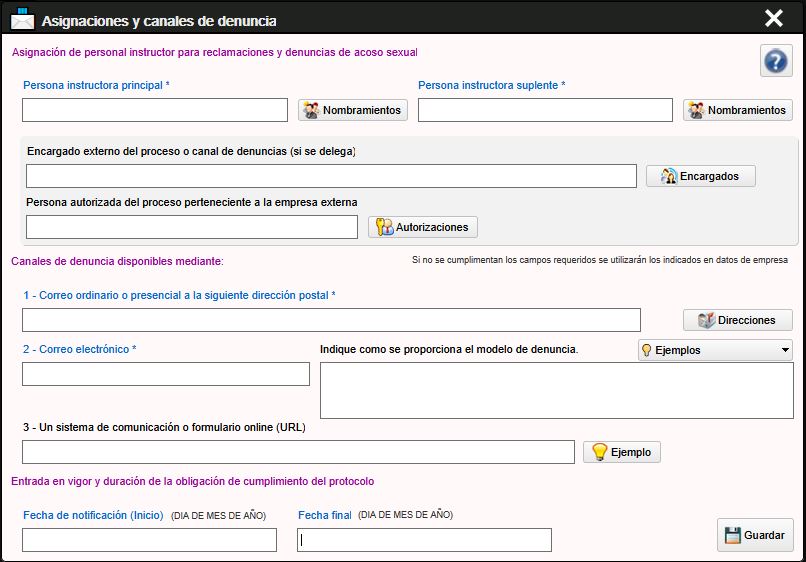
Task: Select the Fecha de notificación (Inicio) field
Action: (149, 540)
